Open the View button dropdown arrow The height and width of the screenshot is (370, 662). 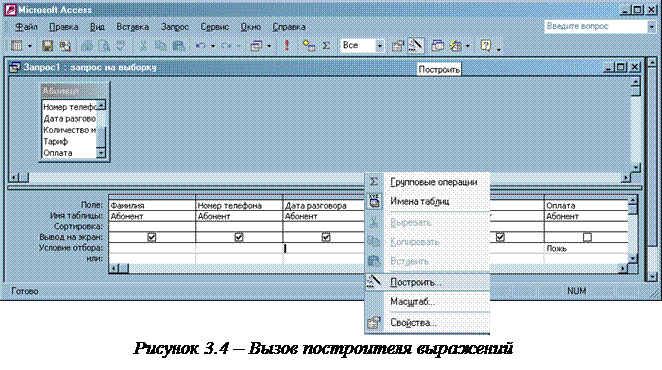coord(30,46)
